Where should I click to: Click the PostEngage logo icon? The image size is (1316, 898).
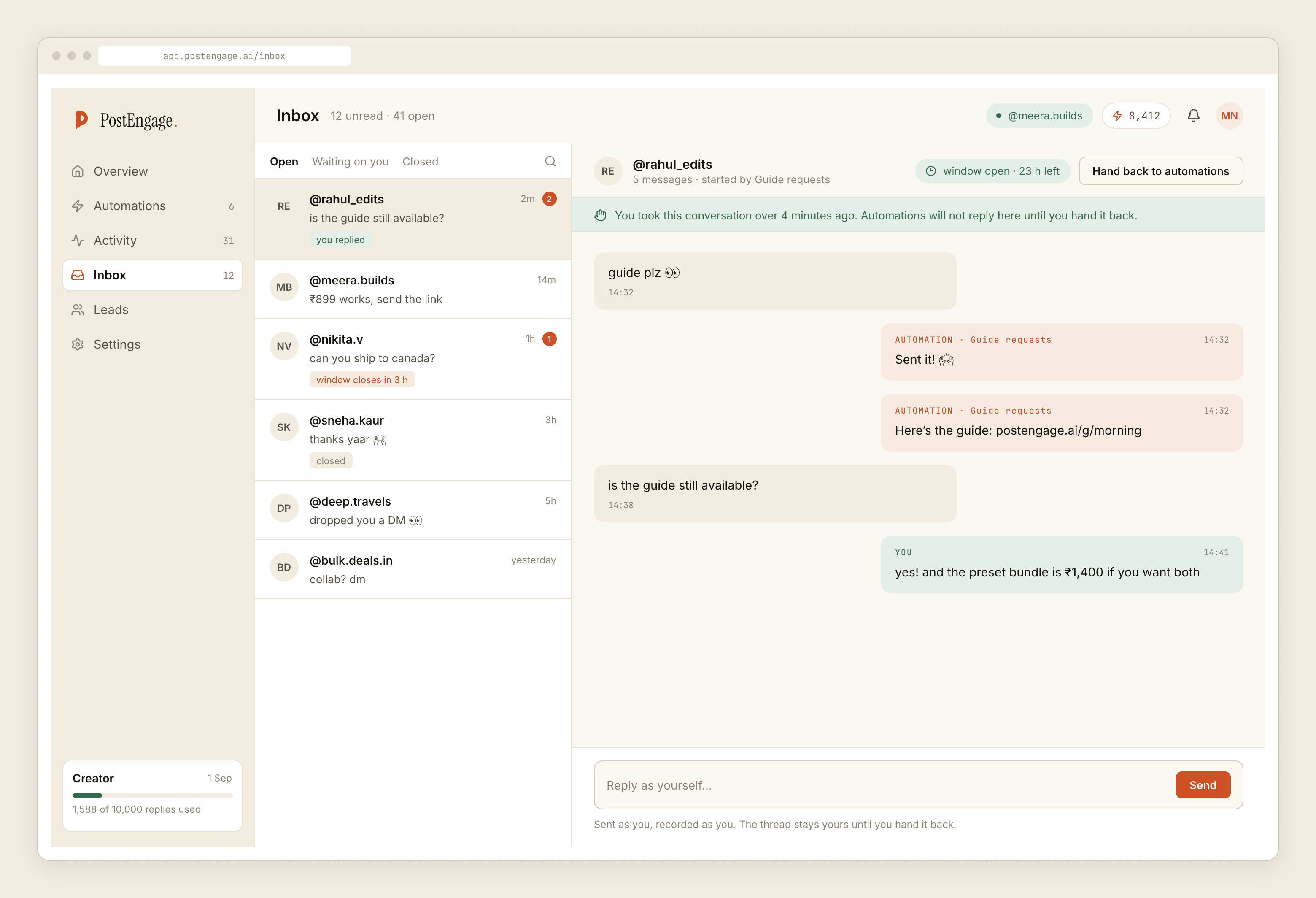[x=81, y=119]
